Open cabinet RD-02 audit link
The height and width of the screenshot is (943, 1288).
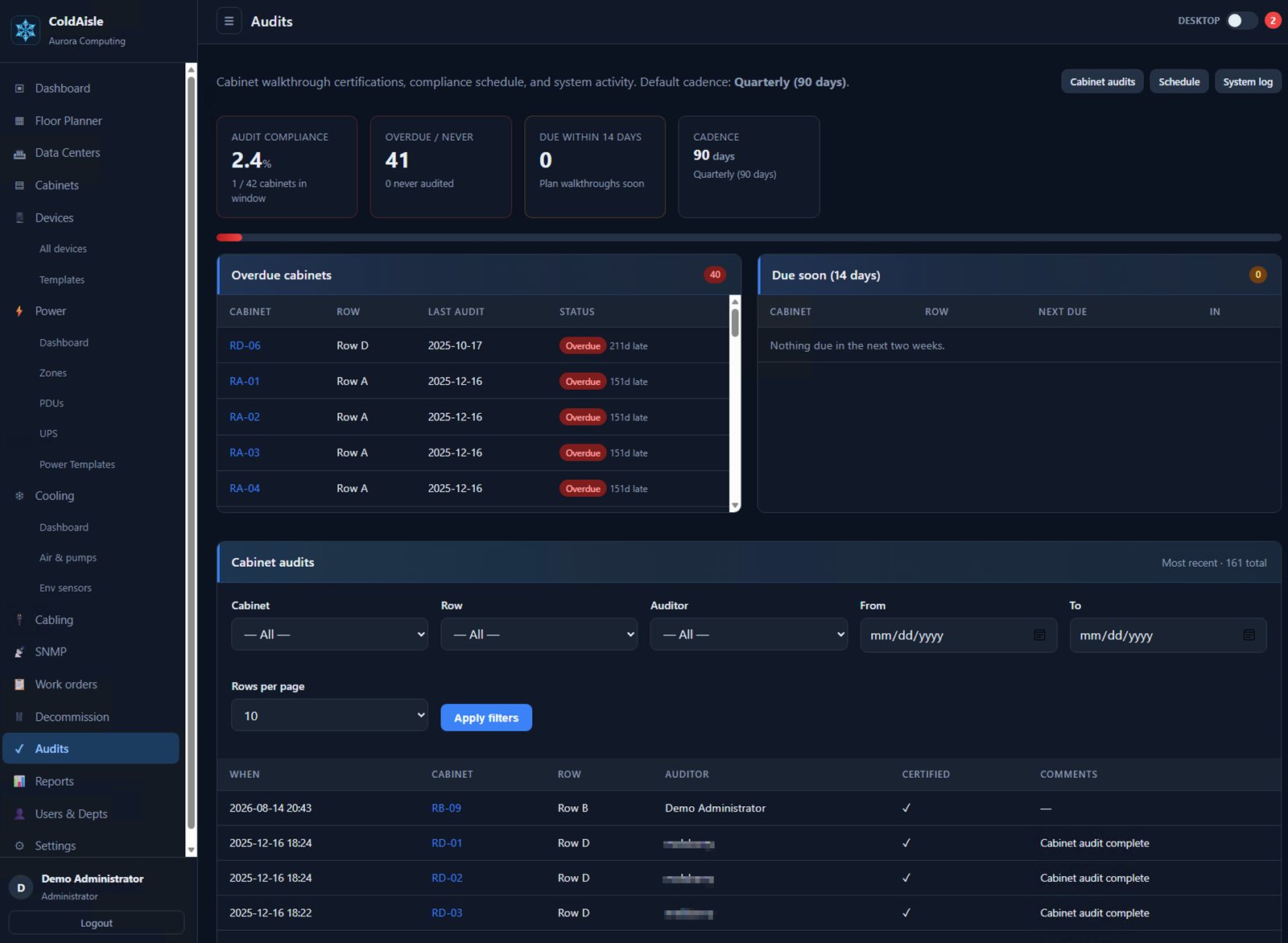click(447, 878)
